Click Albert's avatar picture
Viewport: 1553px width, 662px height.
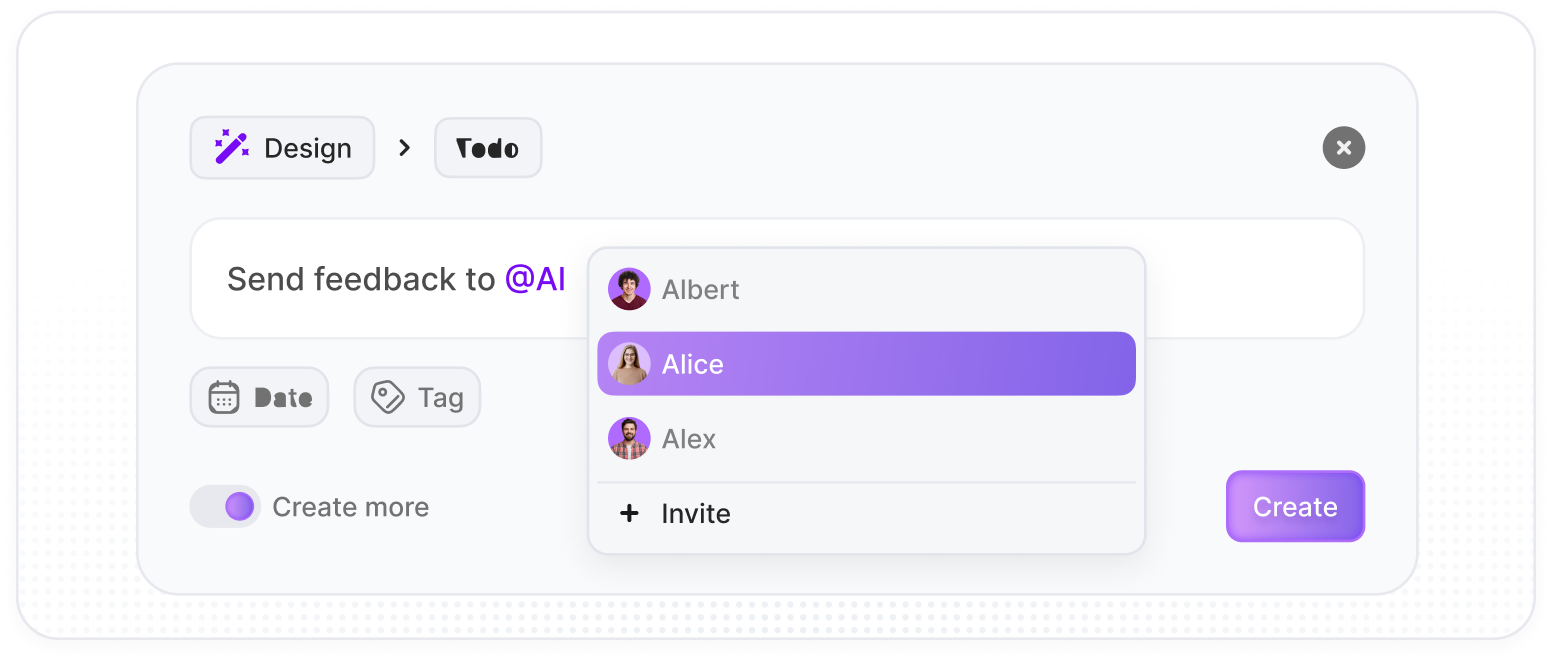coord(629,289)
